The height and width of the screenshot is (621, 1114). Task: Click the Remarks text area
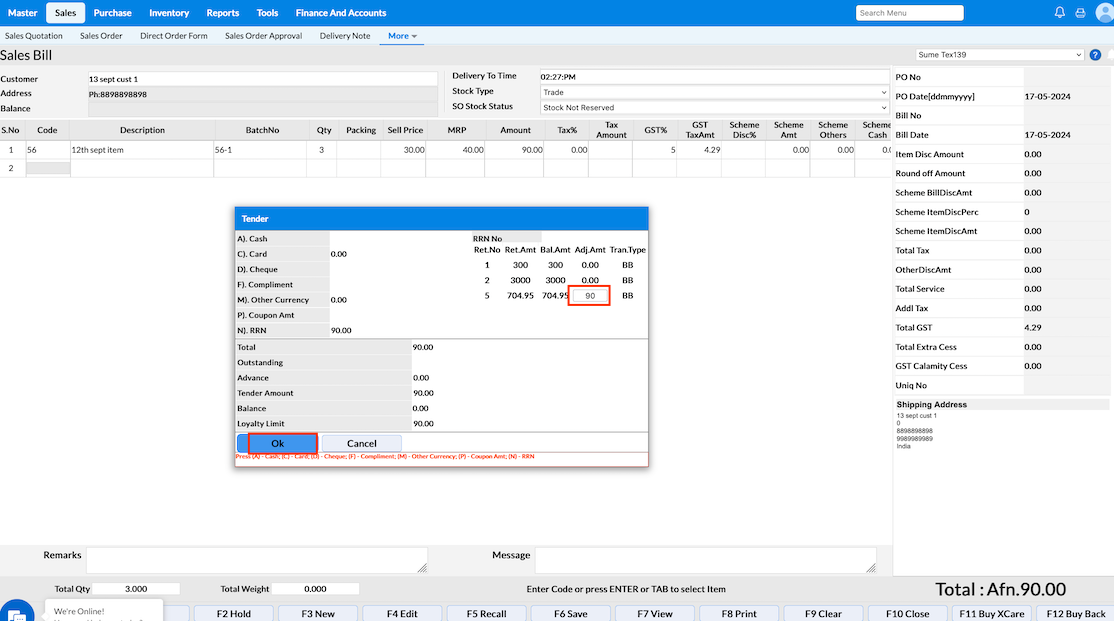257,560
